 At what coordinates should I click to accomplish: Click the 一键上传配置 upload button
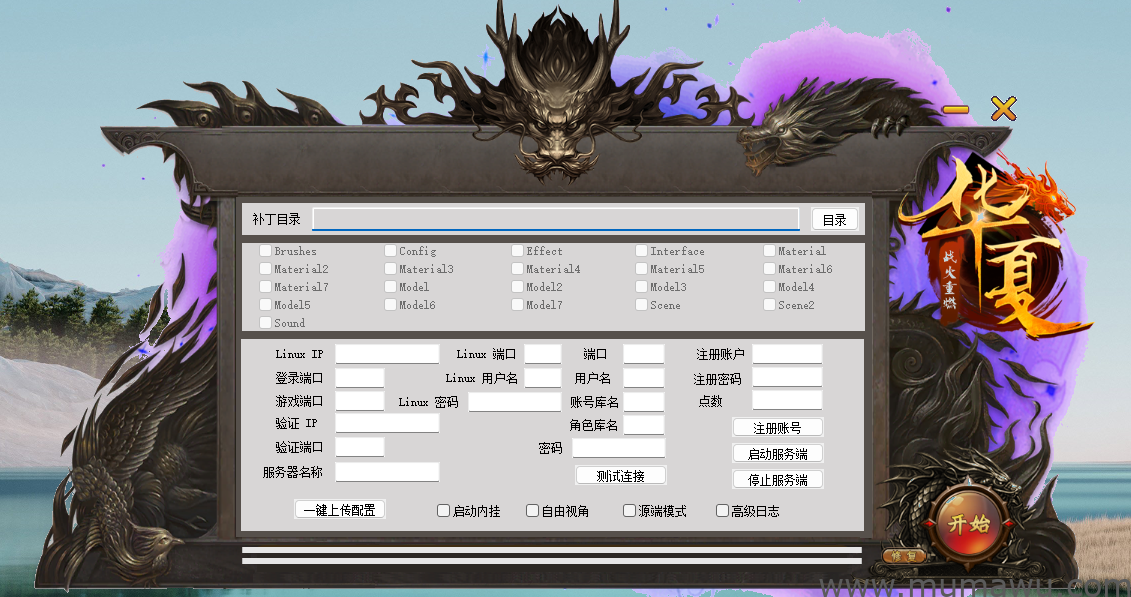click(x=340, y=510)
